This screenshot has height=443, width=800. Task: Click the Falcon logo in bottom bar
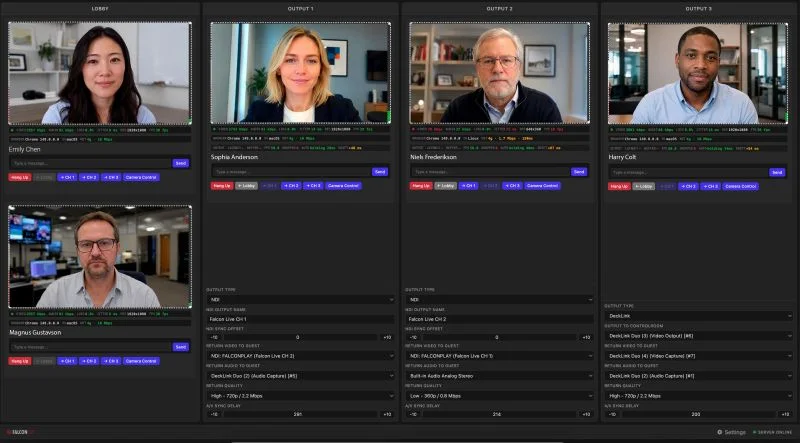click(x=21, y=432)
